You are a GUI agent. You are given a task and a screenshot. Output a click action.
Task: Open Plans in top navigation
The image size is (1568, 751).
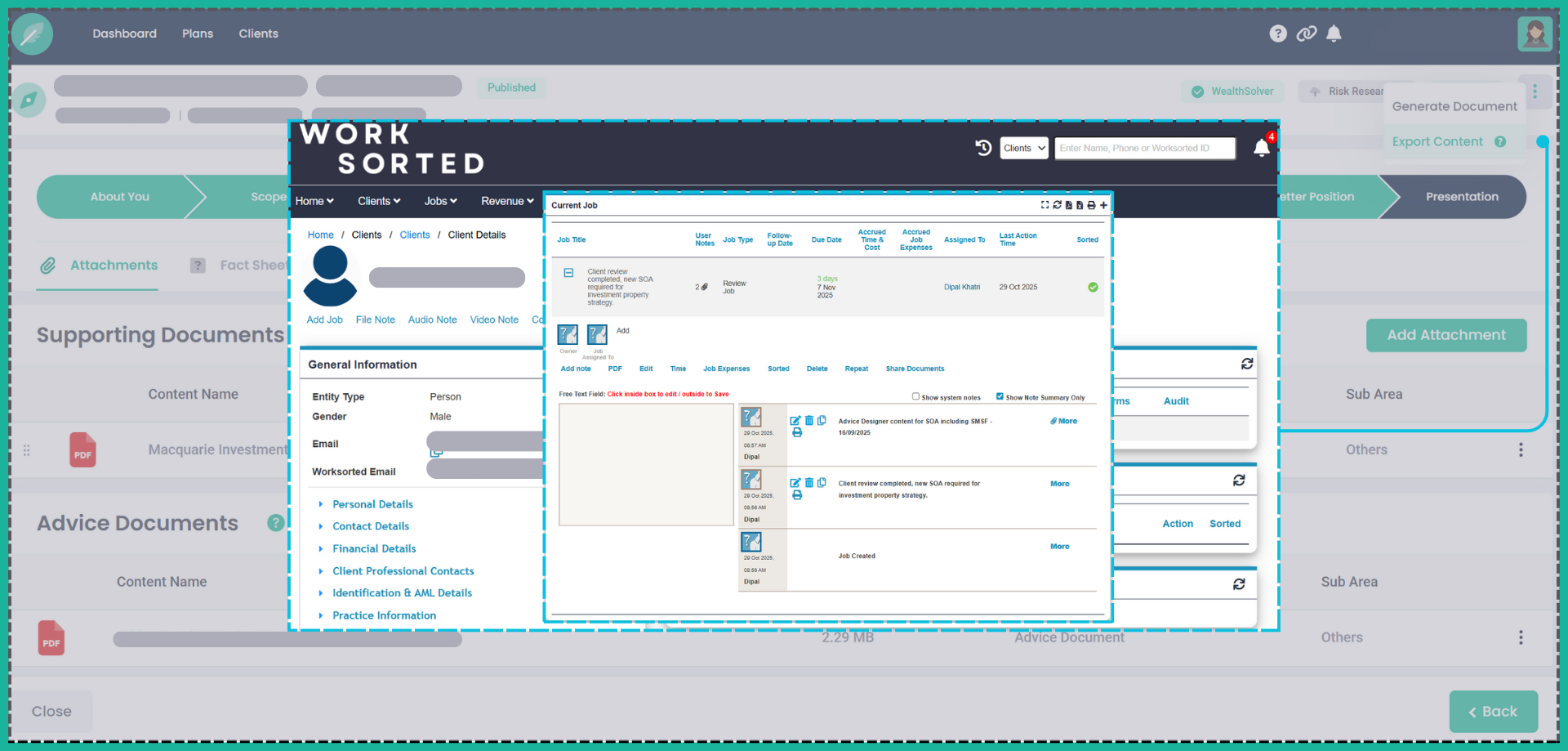[x=198, y=34]
